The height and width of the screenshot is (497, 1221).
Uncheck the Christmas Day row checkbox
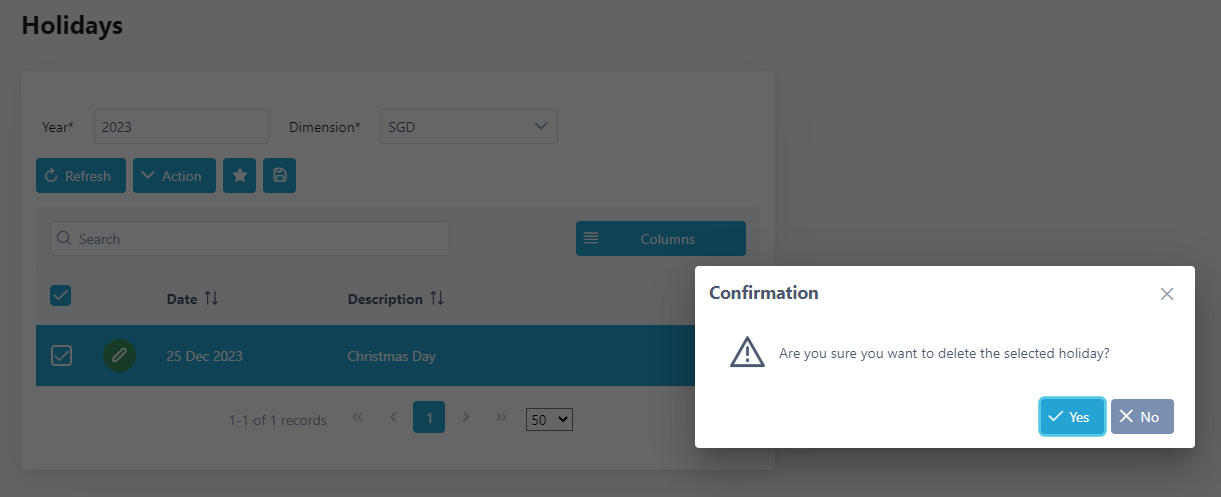coord(61,355)
